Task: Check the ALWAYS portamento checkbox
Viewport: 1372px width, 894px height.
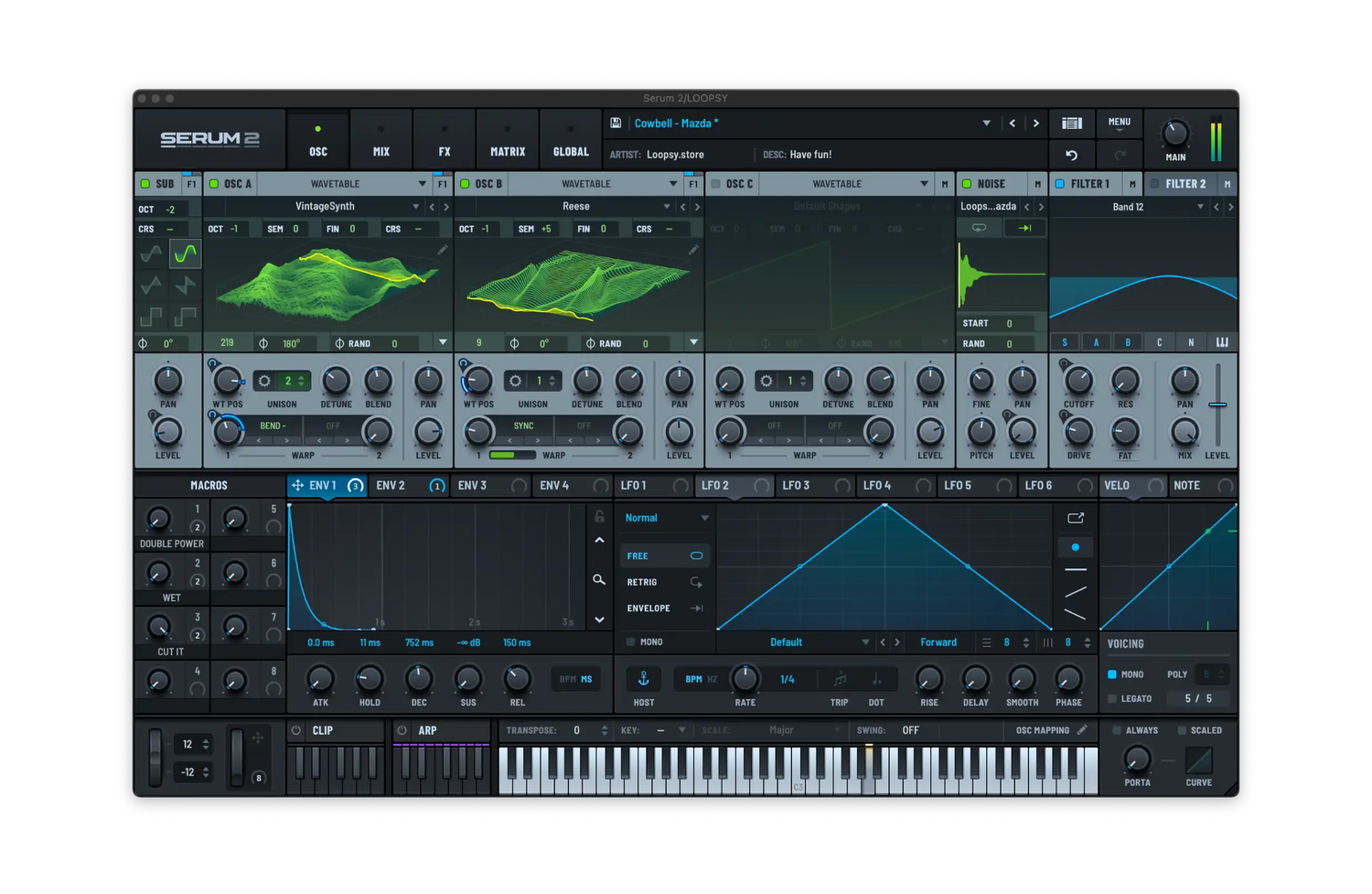Action: click(1117, 730)
